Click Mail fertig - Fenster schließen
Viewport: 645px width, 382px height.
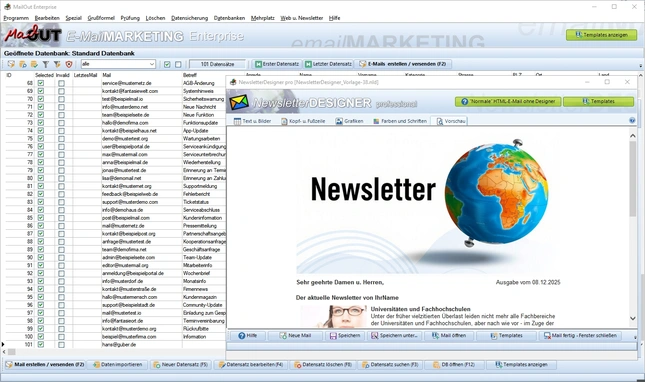580,336
